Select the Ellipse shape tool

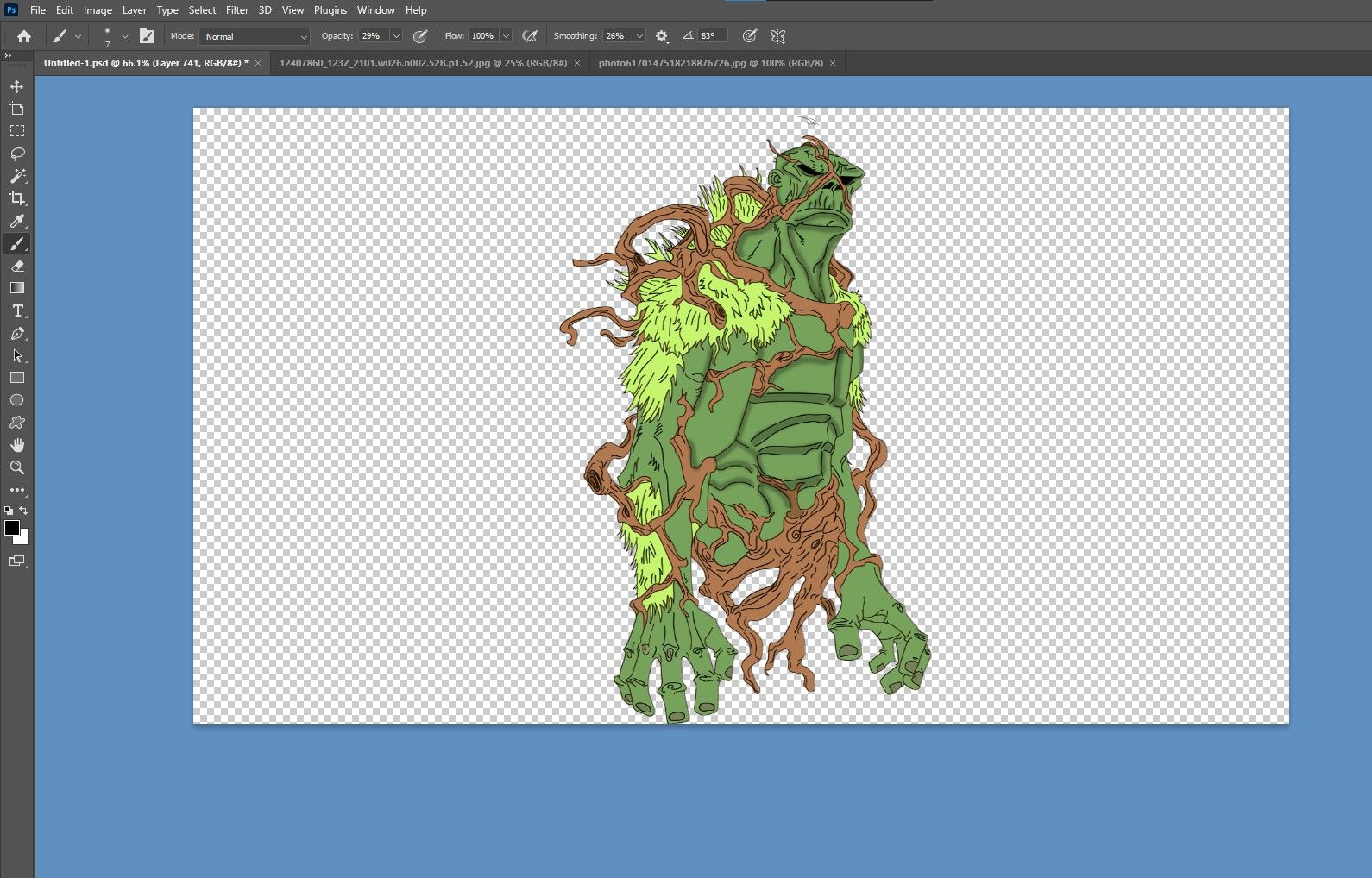(x=16, y=400)
